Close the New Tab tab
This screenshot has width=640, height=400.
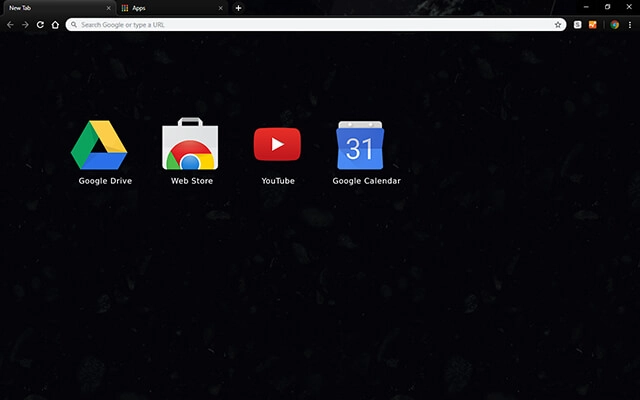point(108,8)
